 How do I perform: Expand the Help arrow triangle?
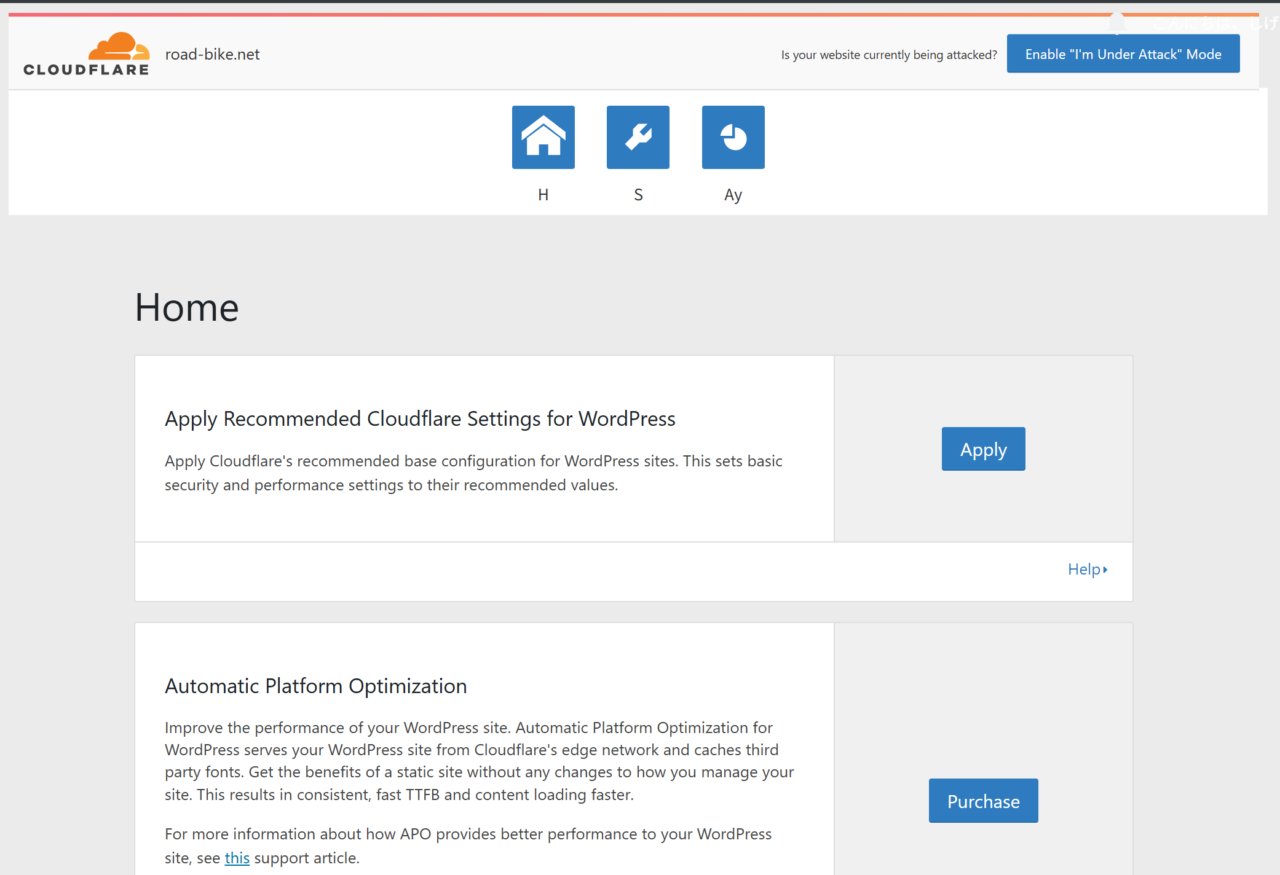click(1105, 570)
